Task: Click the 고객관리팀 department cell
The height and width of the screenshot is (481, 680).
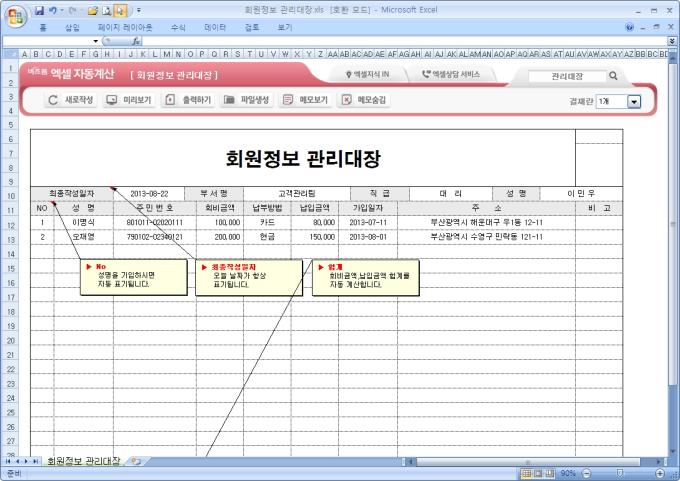Action: (297, 193)
